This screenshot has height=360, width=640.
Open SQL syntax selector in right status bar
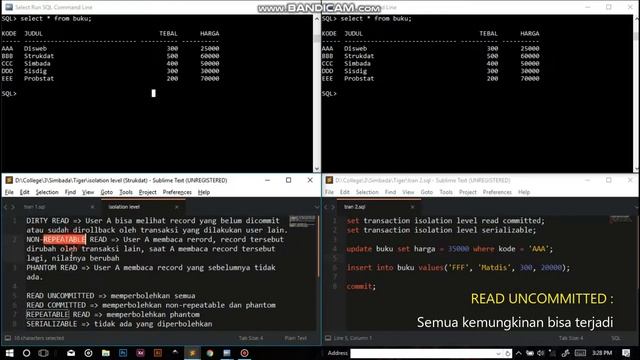616,338
